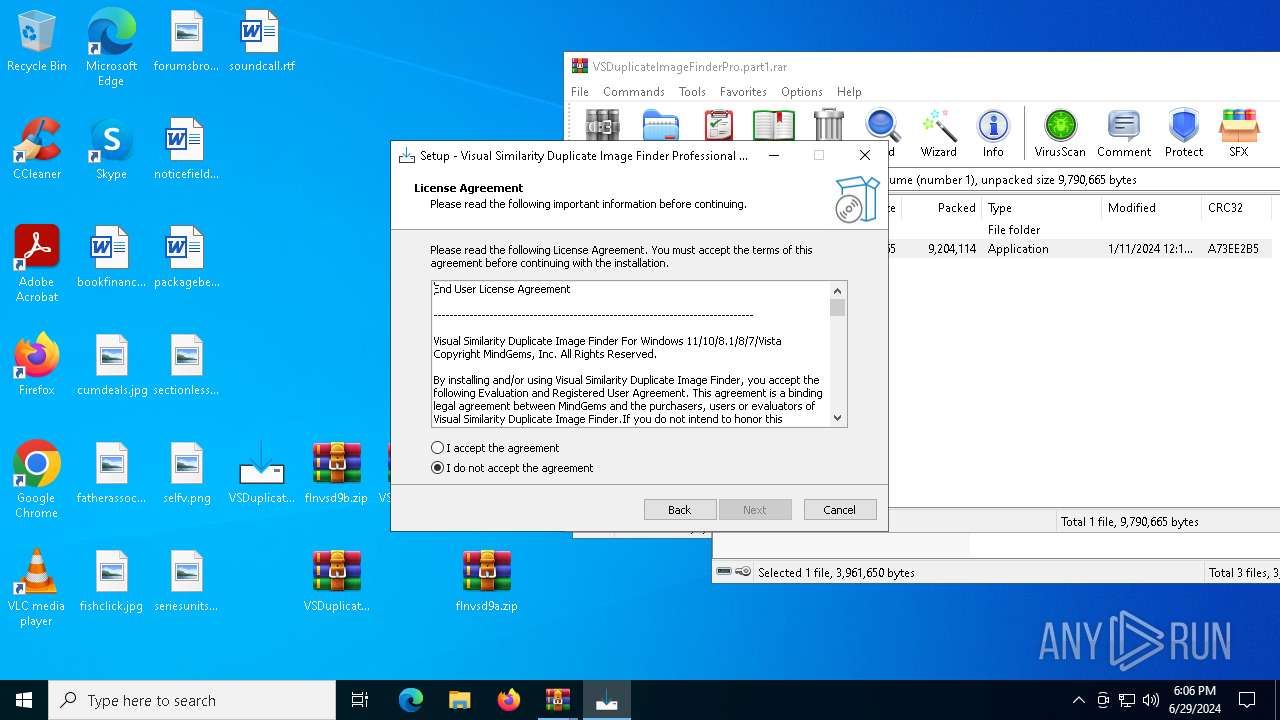Click the license agreement scrollbar thumb

click(x=838, y=308)
